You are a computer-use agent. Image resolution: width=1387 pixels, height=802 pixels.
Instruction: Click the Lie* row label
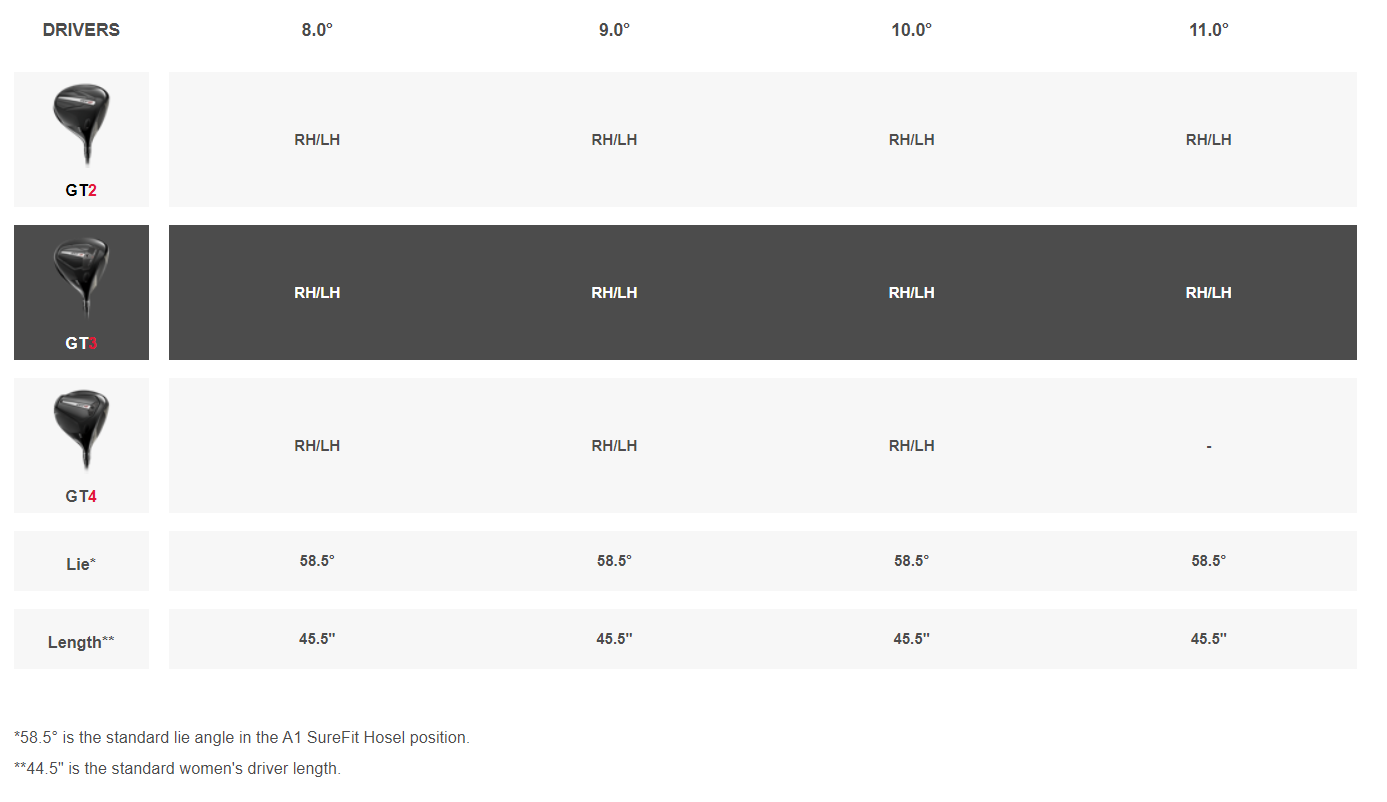pos(81,564)
